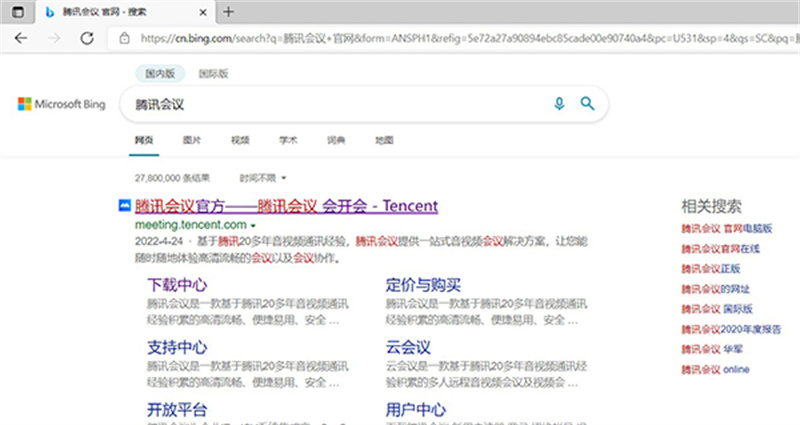Image resolution: width=800 pixels, height=425 pixels.
Task: Go to the 地图 search tab
Action: [384, 140]
